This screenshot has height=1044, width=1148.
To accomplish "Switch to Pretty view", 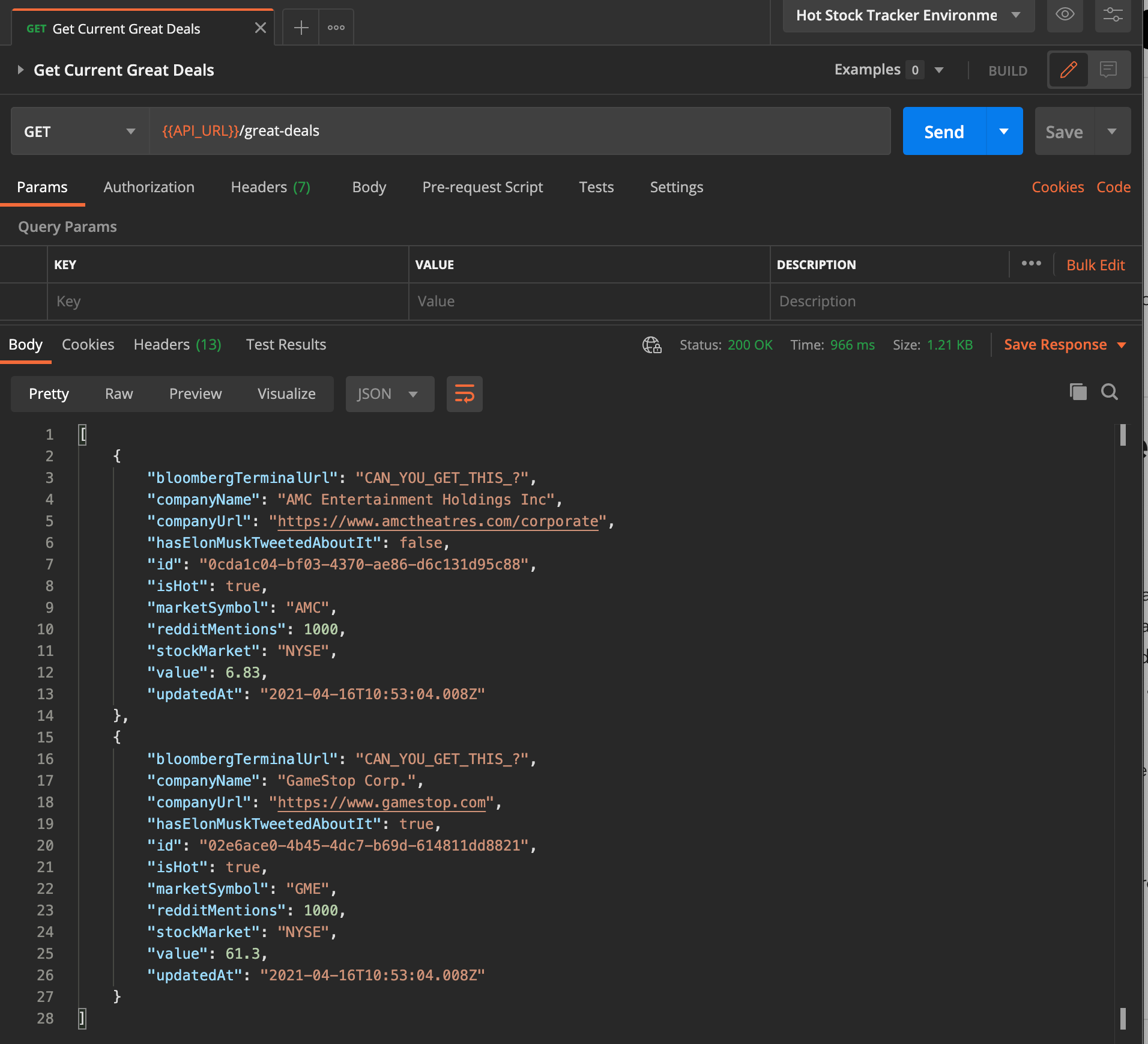I will point(49,394).
